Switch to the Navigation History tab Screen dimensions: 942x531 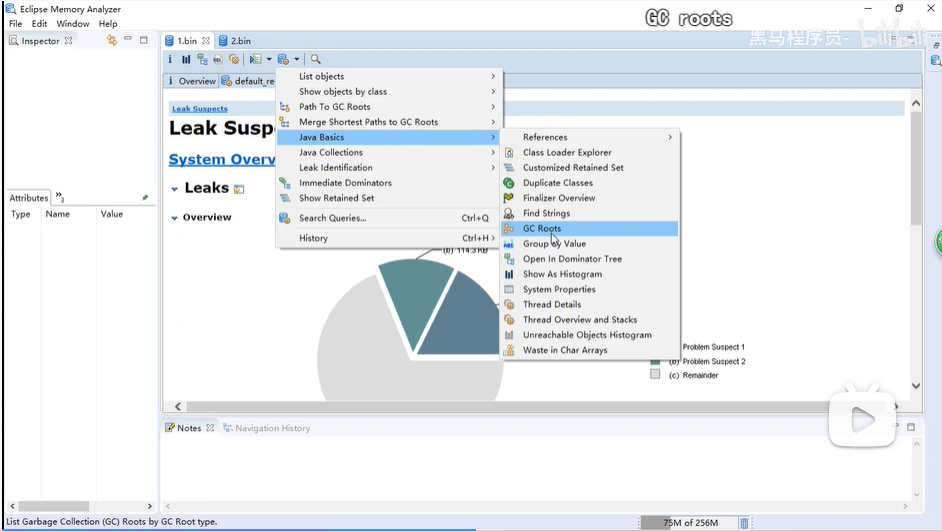click(x=267, y=428)
